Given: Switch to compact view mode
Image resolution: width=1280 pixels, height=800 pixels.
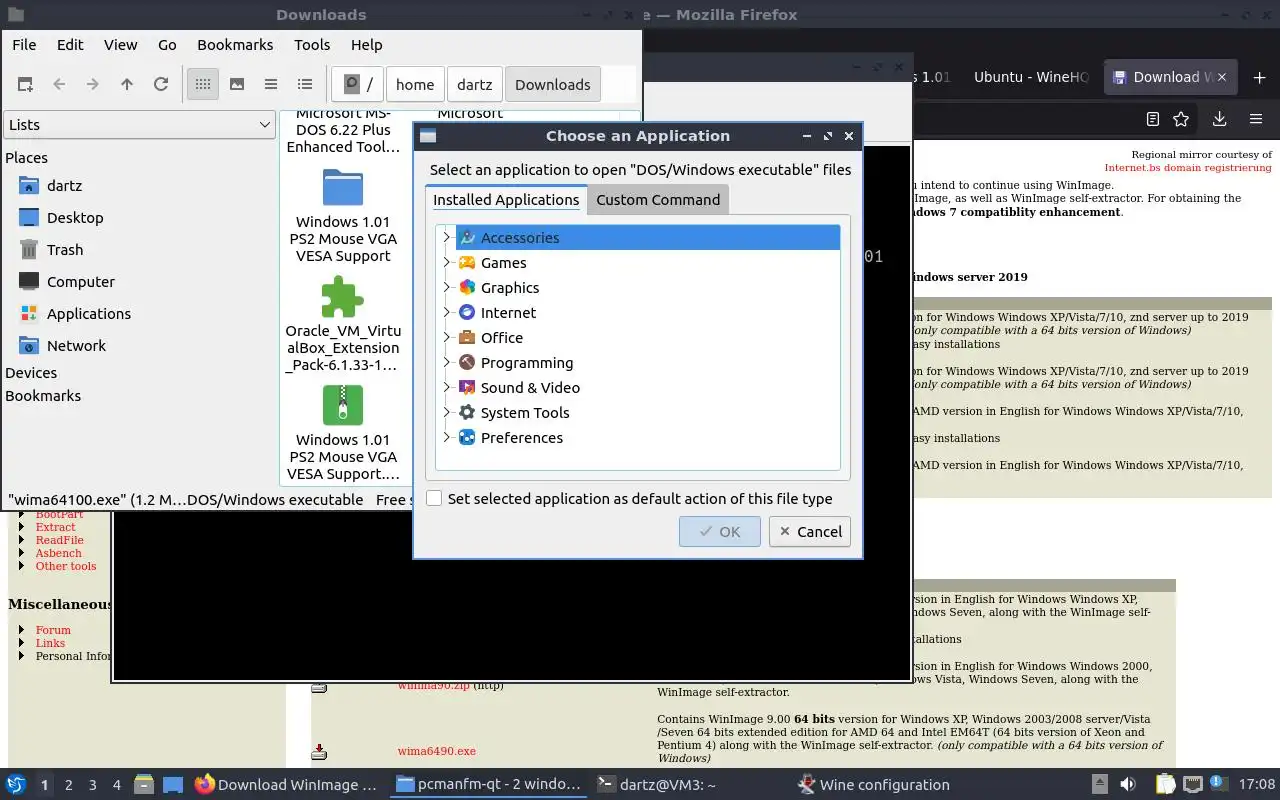Looking at the screenshot, I should (271, 85).
